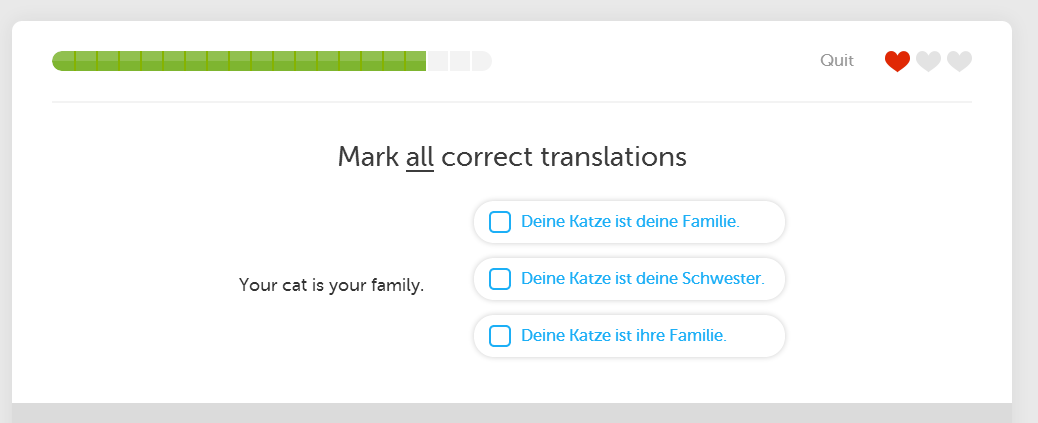Click the first green segment of progress bar

(64, 61)
